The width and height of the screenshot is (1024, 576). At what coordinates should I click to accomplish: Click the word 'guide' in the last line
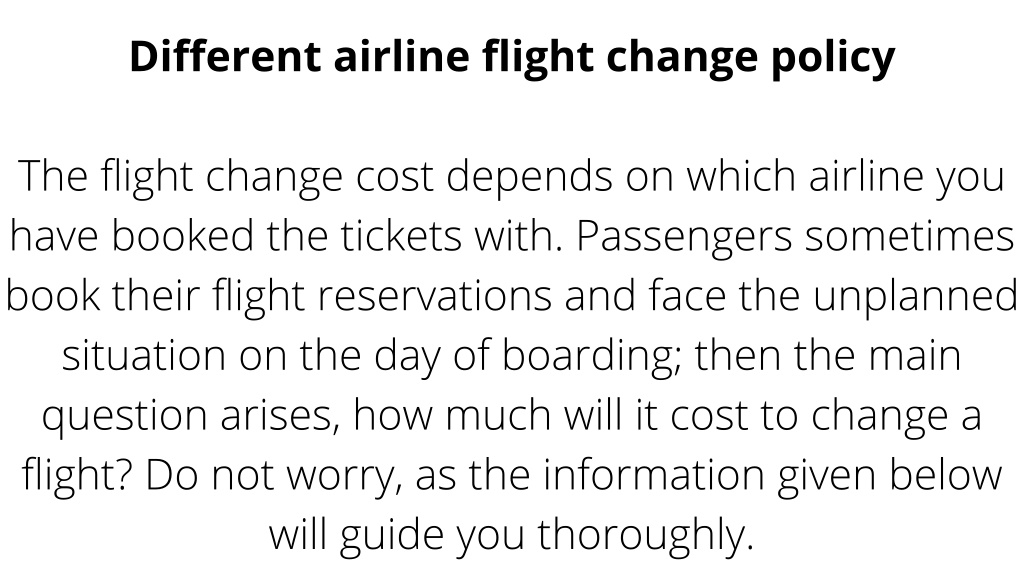pyautogui.click(x=391, y=537)
